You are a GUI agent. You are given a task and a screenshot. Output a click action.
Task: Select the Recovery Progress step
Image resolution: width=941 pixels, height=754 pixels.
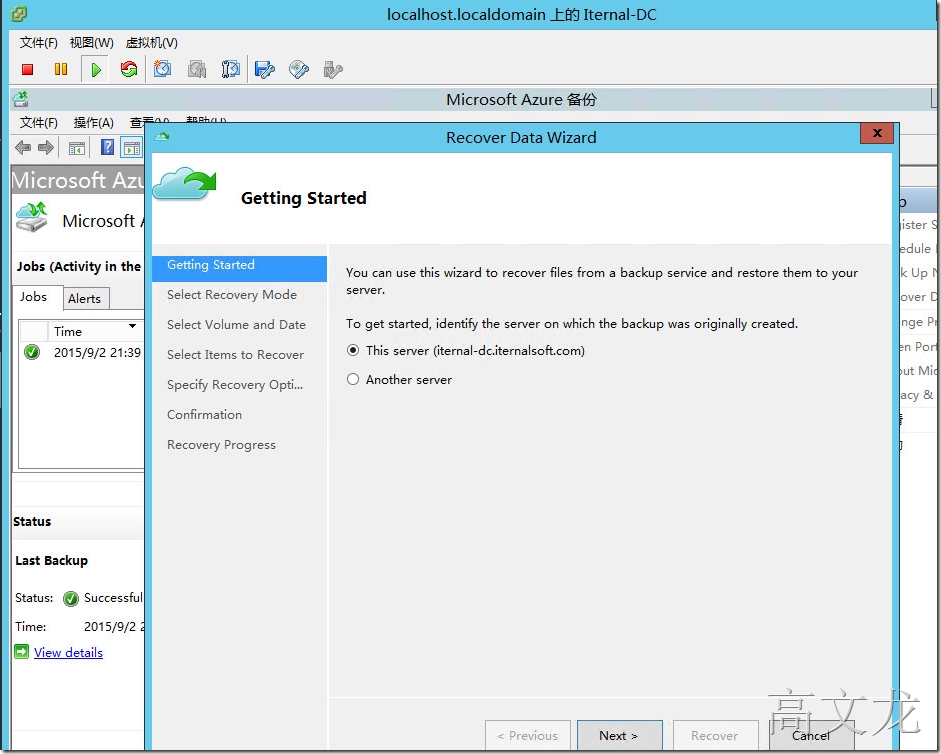coord(221,445)
